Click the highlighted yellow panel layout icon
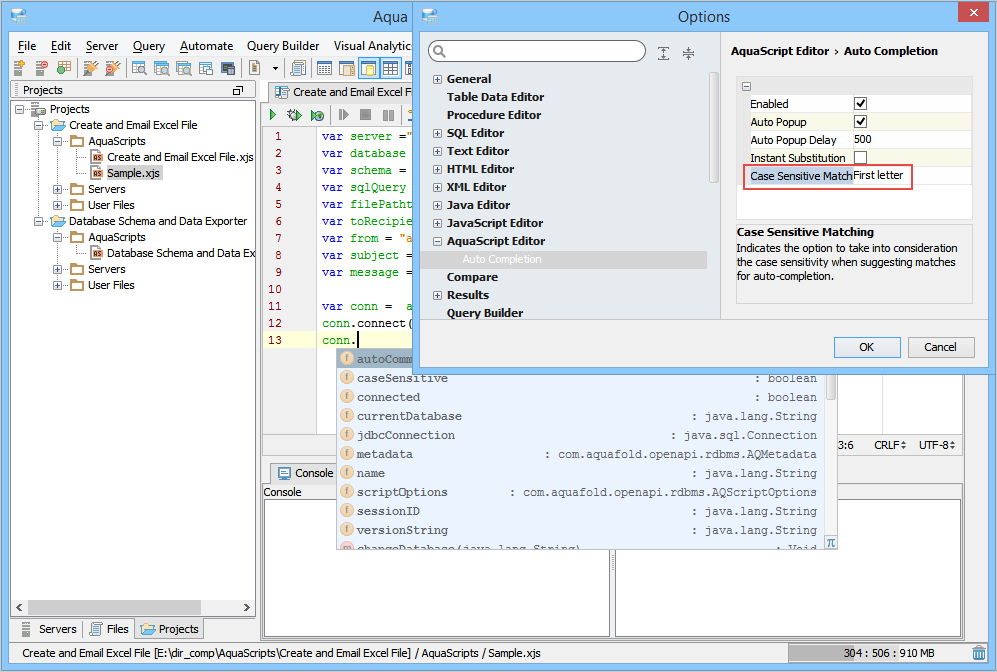 click(368, 67)
